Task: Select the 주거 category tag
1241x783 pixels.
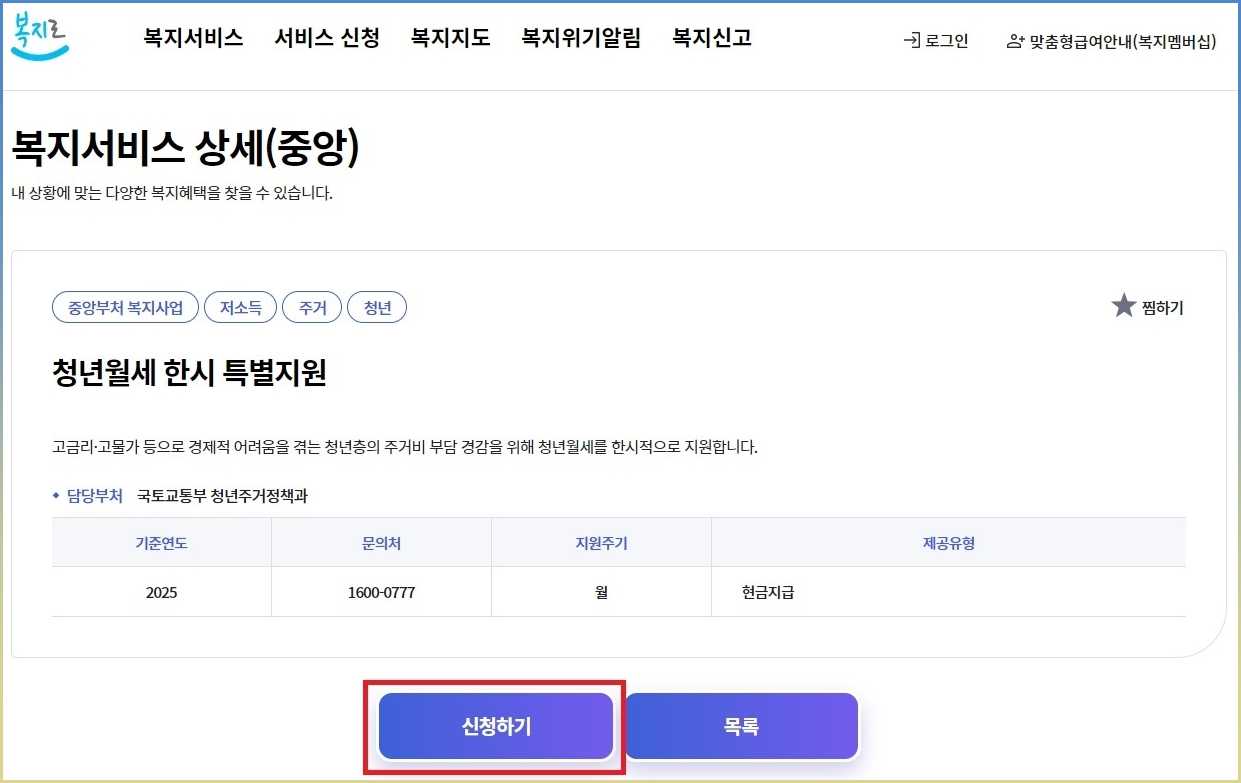Action: pyautogui.click(x=311, y=307)
